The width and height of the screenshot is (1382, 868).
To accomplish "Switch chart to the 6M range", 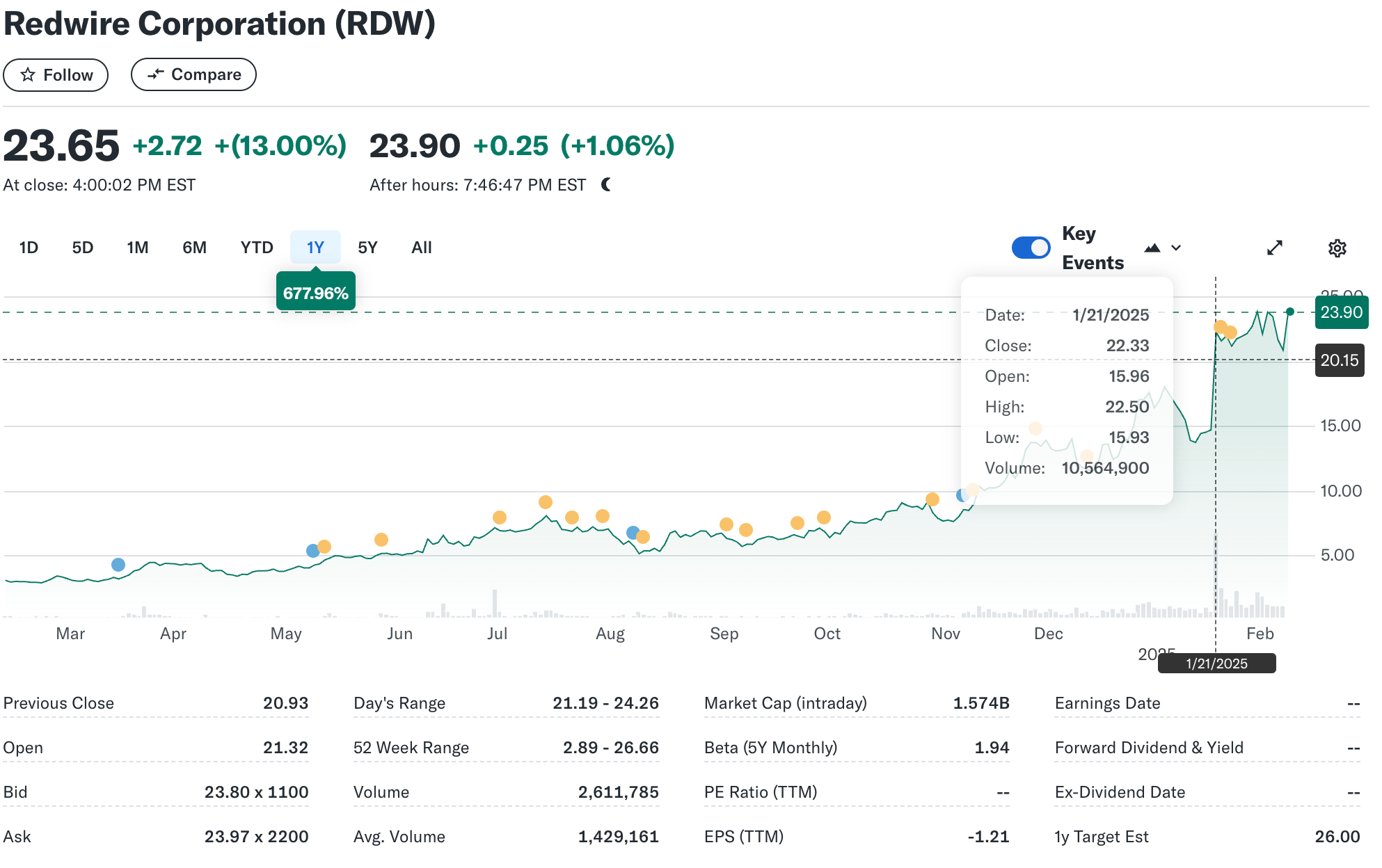I will point(194,248).
